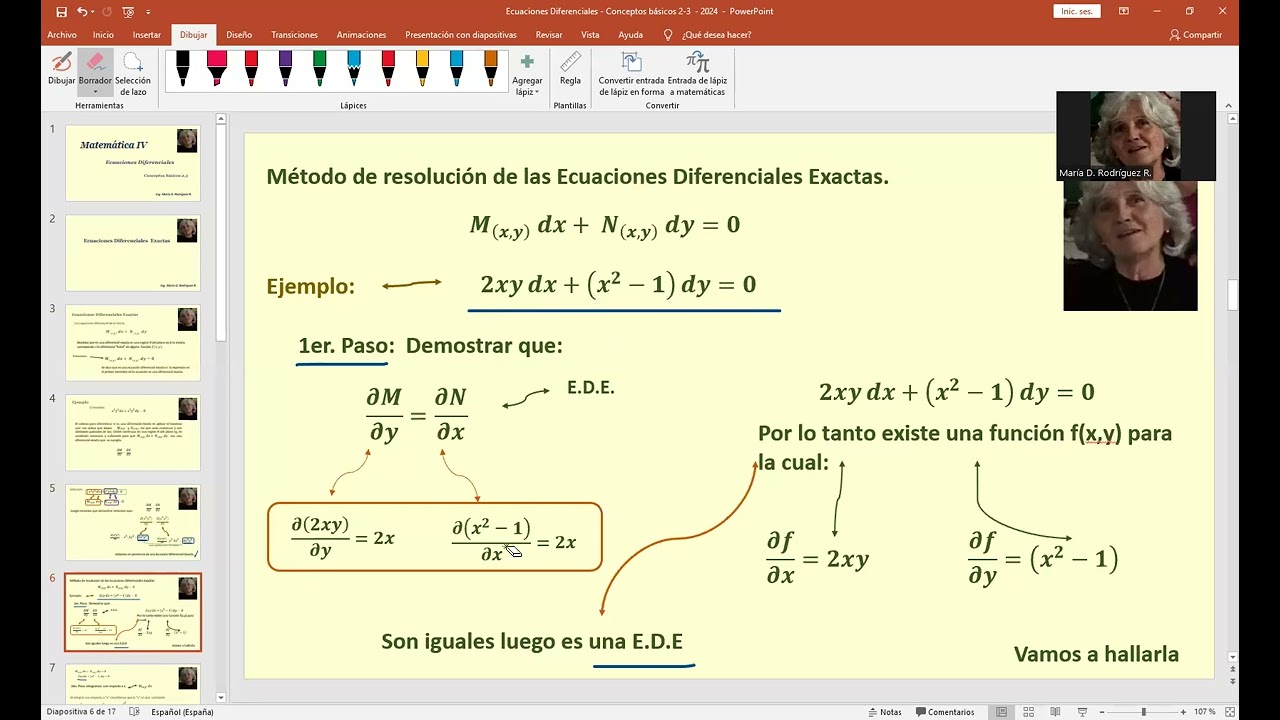The height and width of the screenshot is (720, 1280).
Task: Select slide 3 thumbnail in the panel
Action: pos(133,342)
